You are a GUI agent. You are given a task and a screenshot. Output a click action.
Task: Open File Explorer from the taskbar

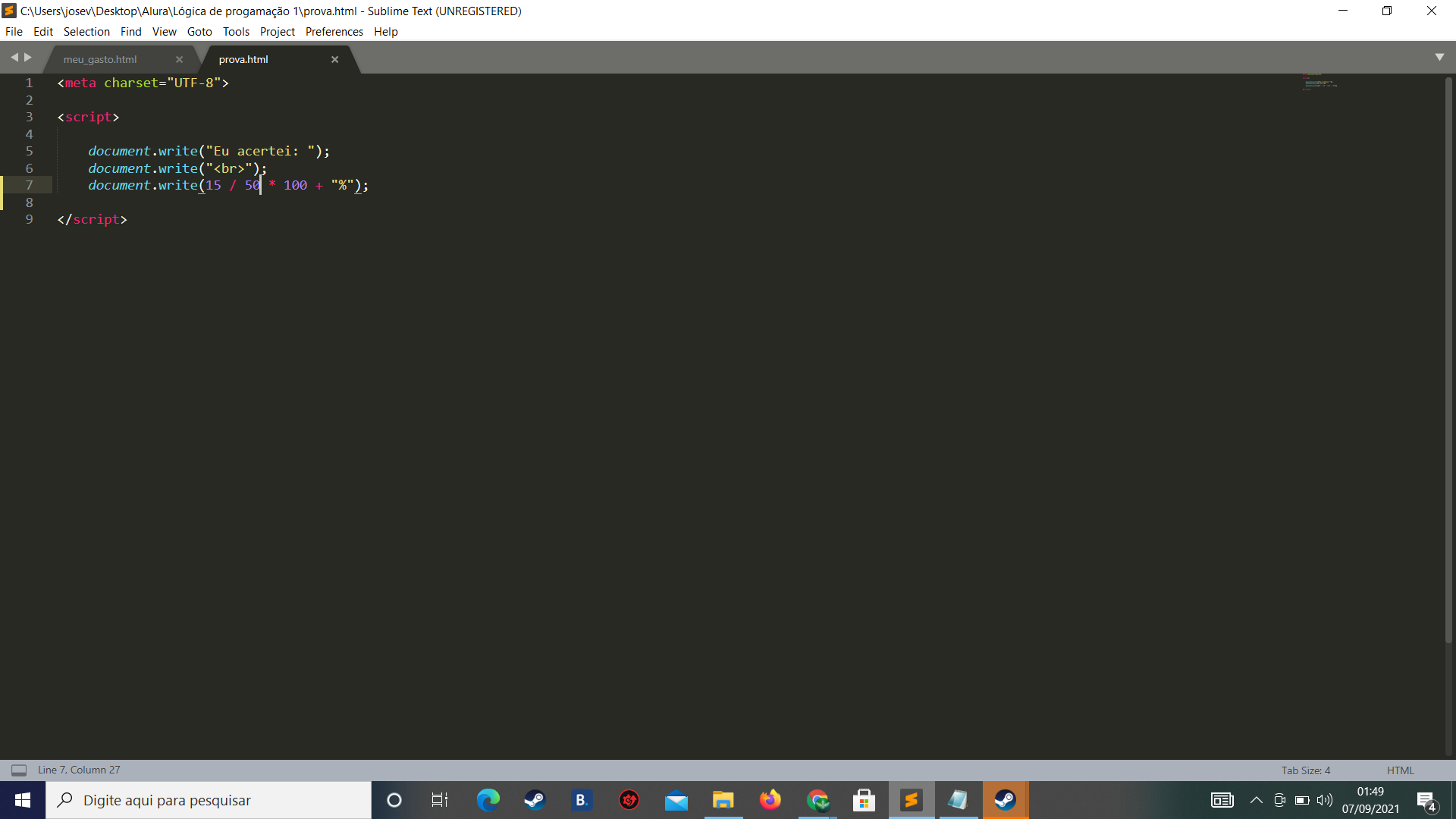click(x=723, y=800)
